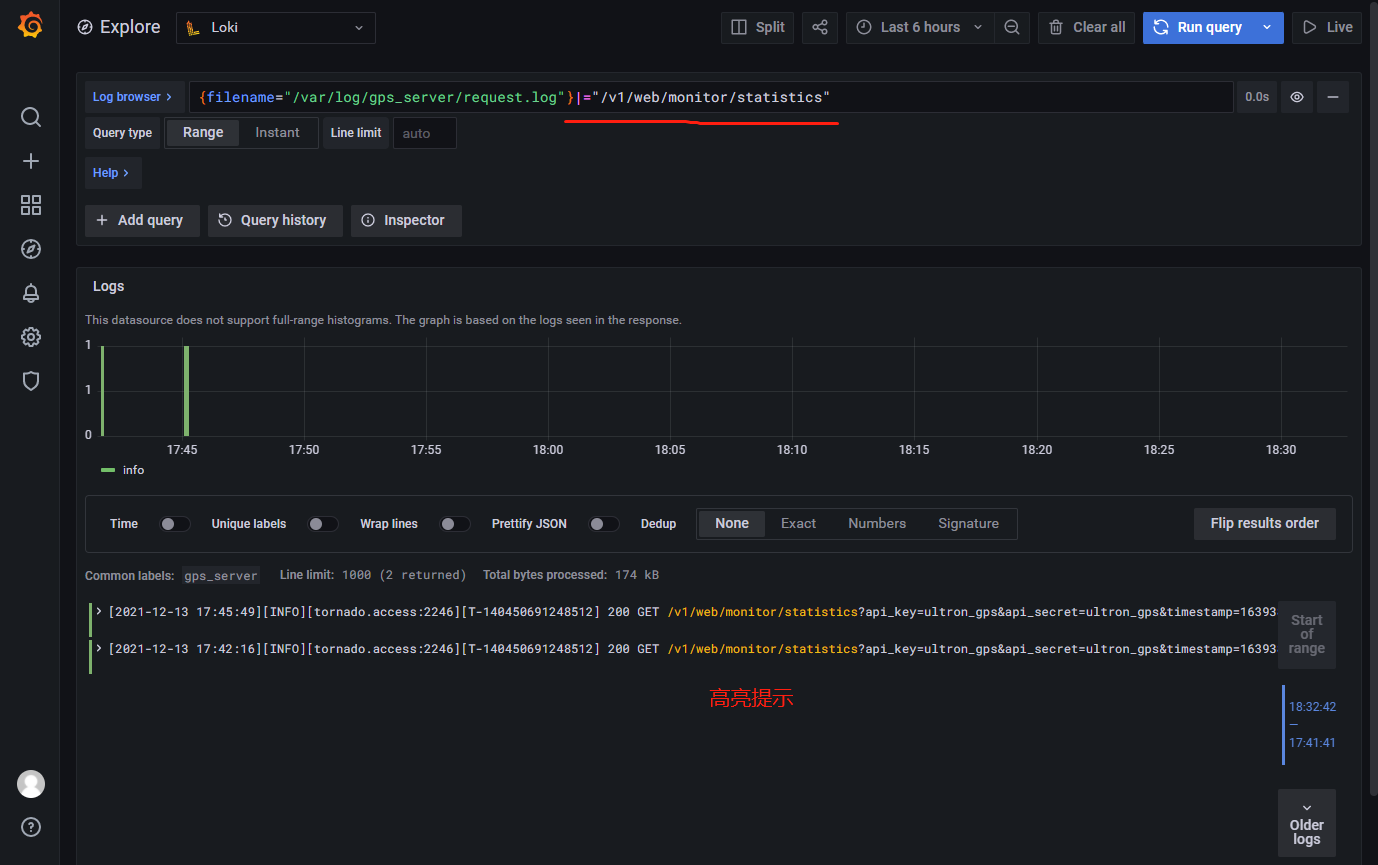Zoom out time range with magnifier icon

(1012, 28)
